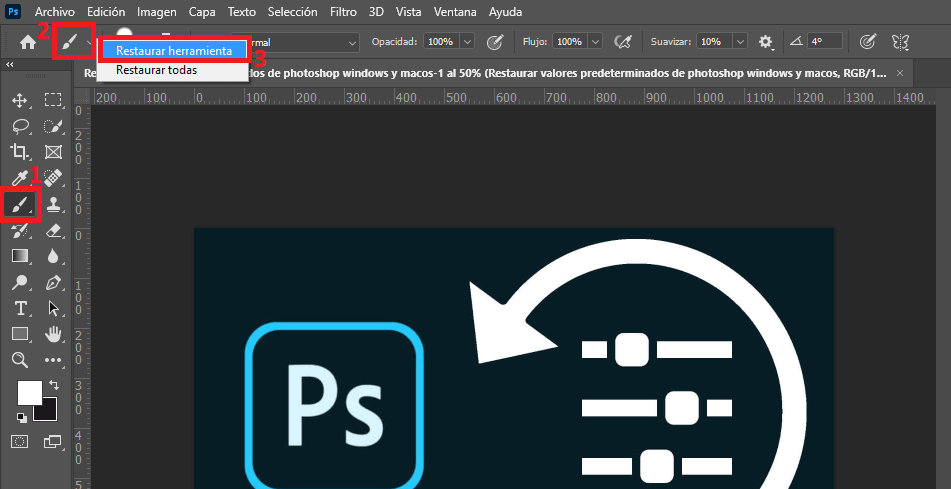Open the Edit Toolbar three-dots button
The height and width of the screenshot is (489, 951).
click(x=53, y=360)
